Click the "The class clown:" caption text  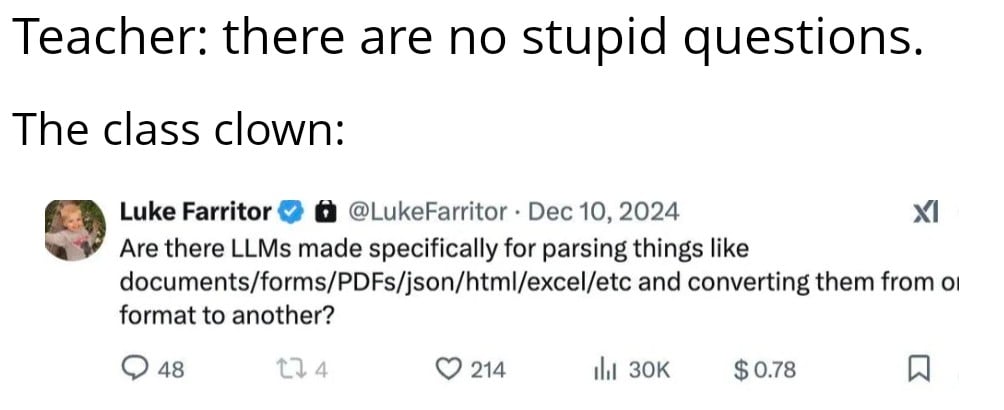click(x=177, y=130)
